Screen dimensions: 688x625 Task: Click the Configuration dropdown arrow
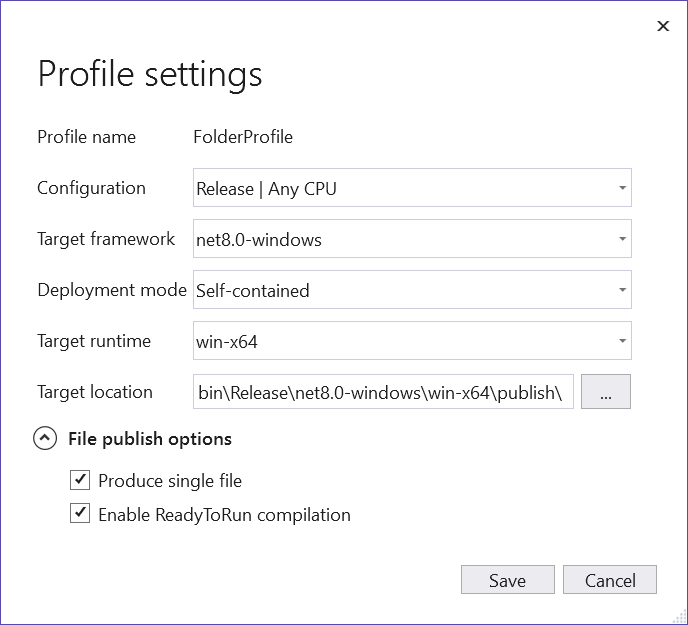click(x=622, y=188)
